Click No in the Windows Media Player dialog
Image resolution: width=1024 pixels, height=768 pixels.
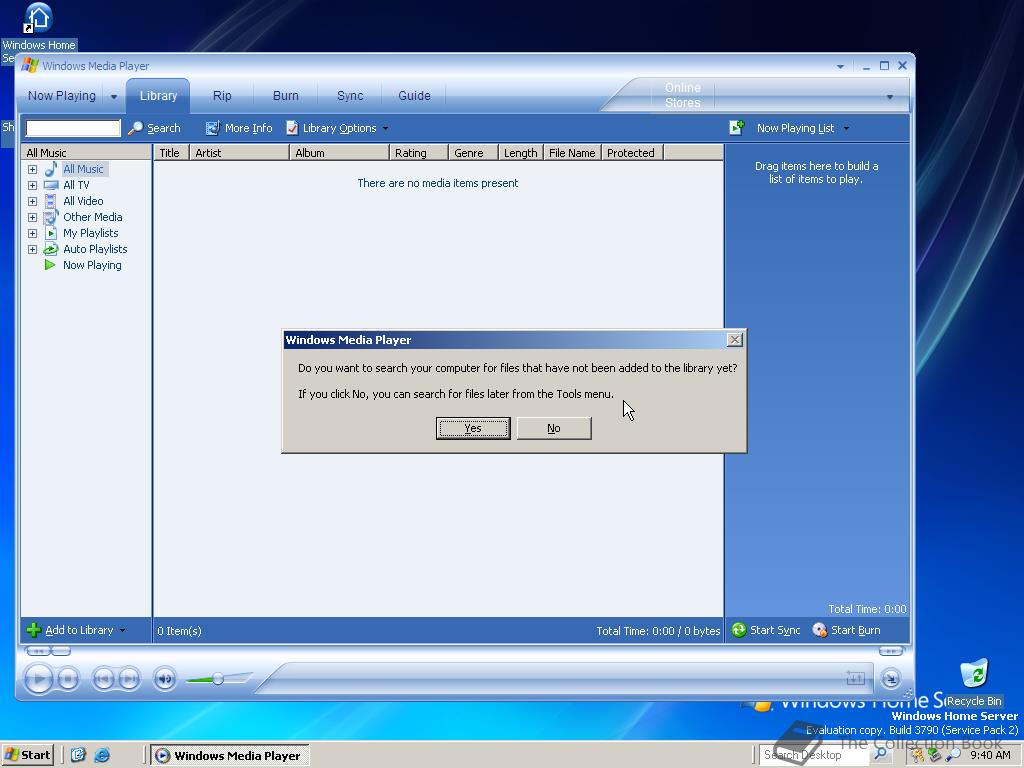click(x=554, y=428)
